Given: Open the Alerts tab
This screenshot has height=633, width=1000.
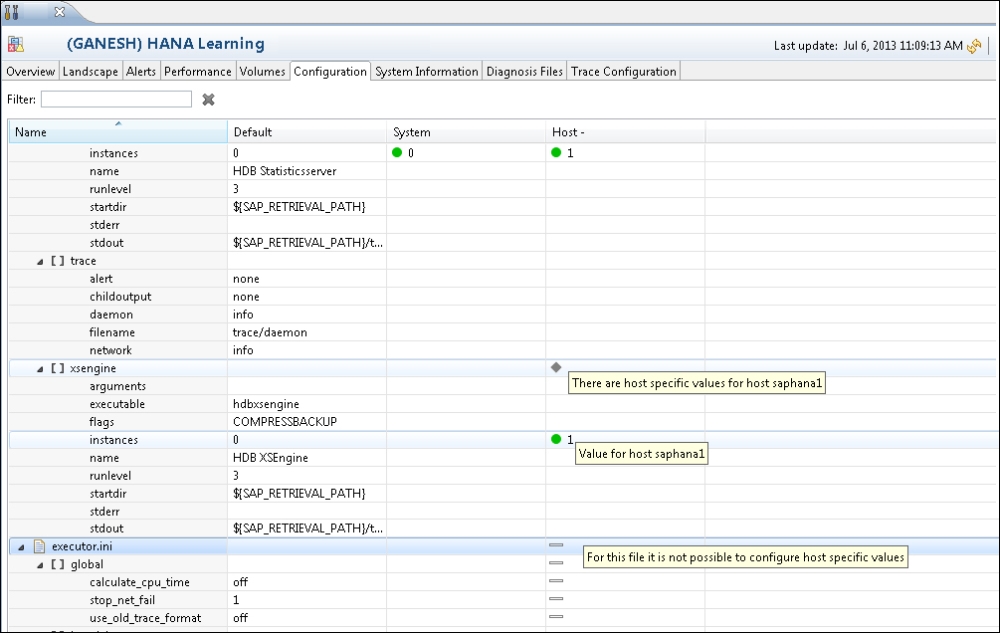Looking at the screenshot, I should [141, 71].
